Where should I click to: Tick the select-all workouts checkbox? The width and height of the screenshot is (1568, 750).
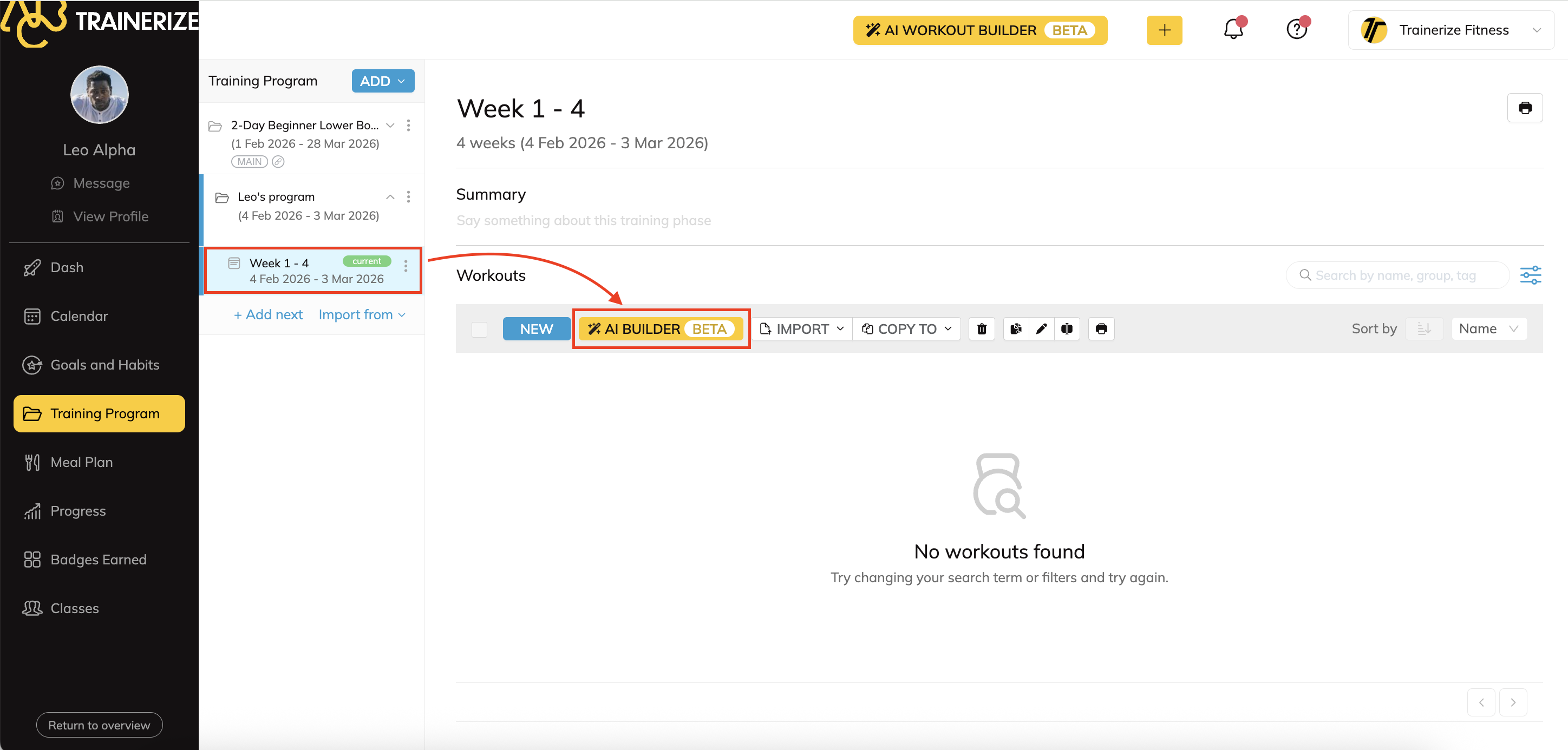pos(479,329)
